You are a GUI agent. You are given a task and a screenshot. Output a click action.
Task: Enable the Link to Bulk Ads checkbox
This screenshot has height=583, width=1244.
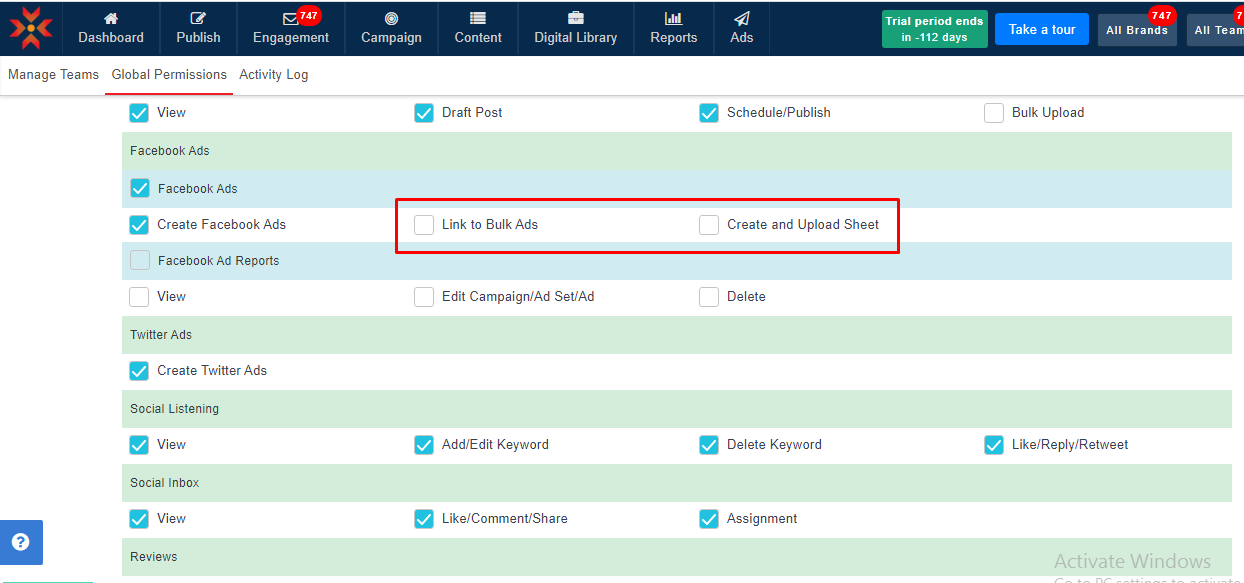[x=424, y=225]
